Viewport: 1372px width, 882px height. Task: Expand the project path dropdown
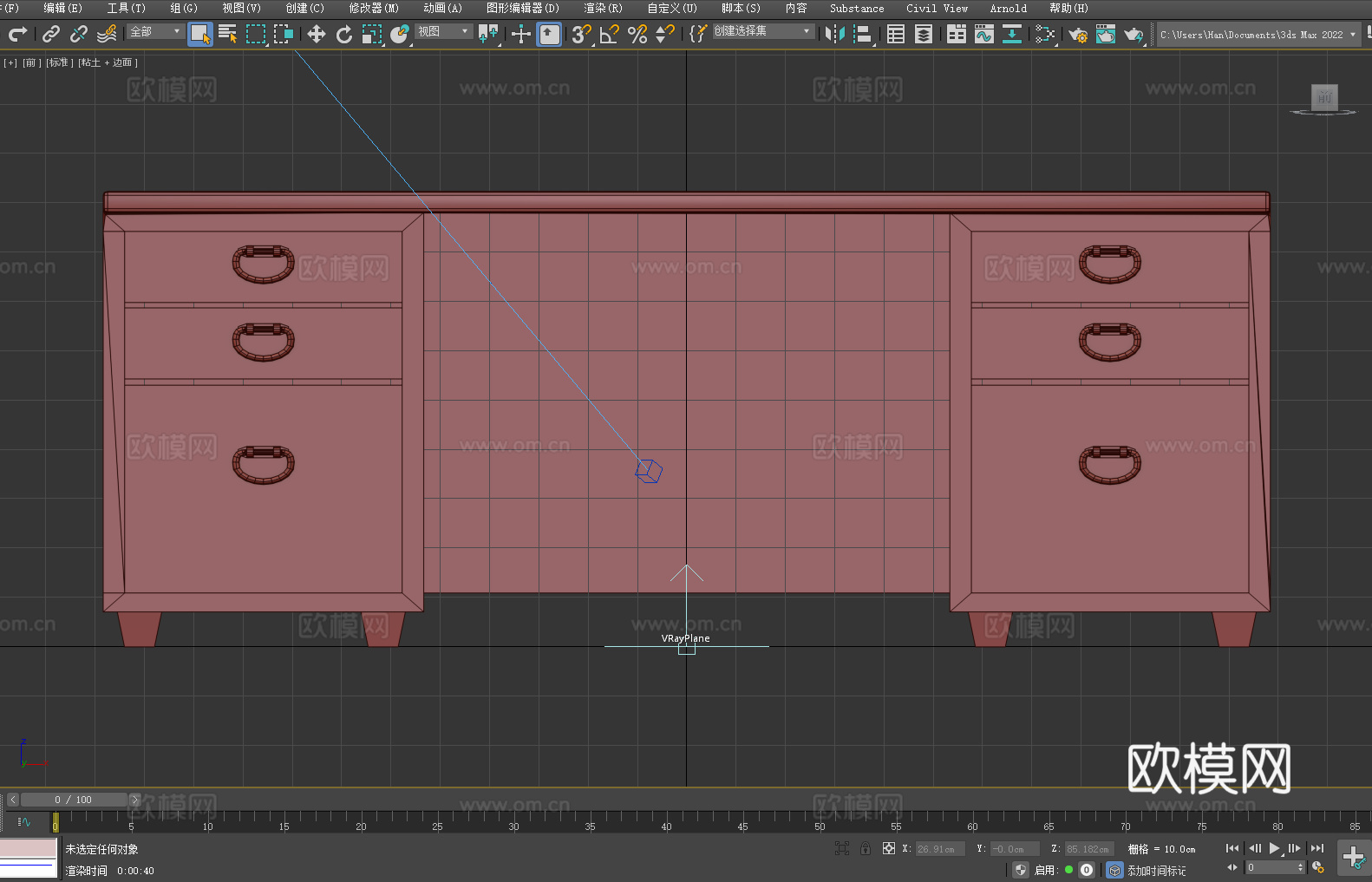pyautogui.click(x=1352, y=35)
